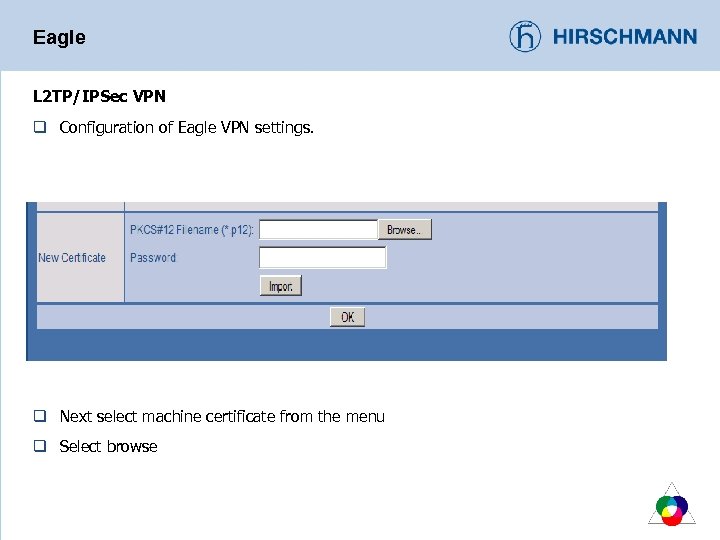This screenshot has width=720, height=540.
Task: Click 'Configuration of Eagle VPN settings' text
Action: tap(186, 127)
